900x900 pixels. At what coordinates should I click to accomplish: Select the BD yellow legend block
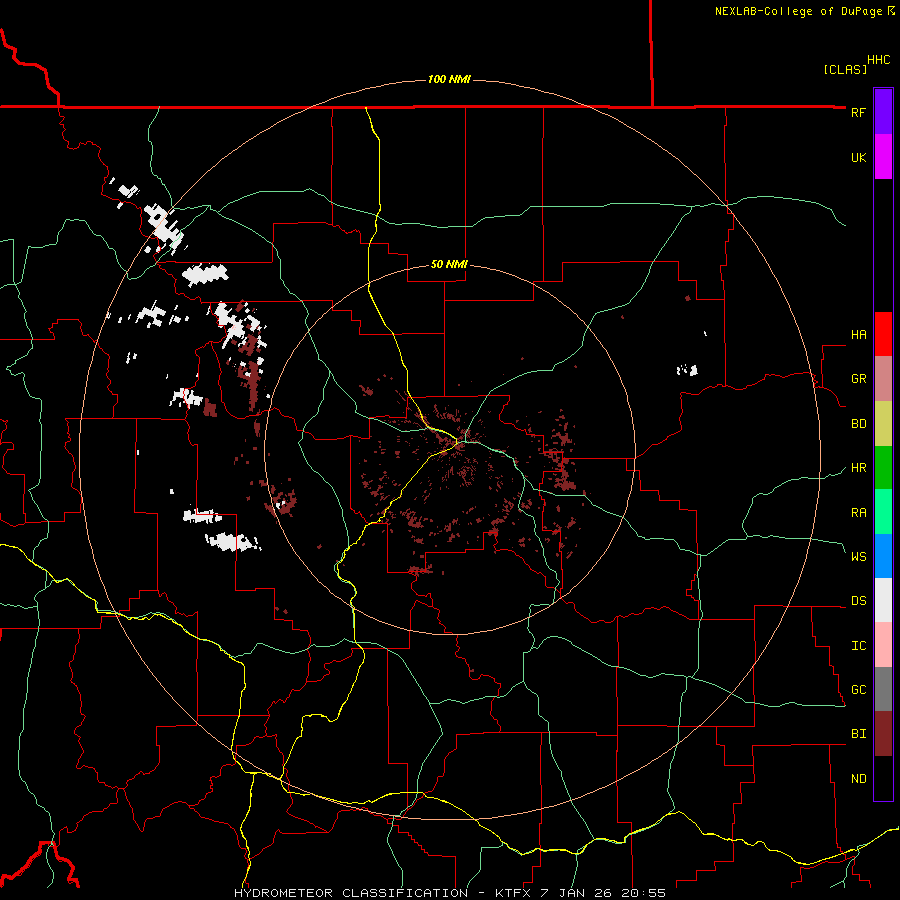click(883, 424)
